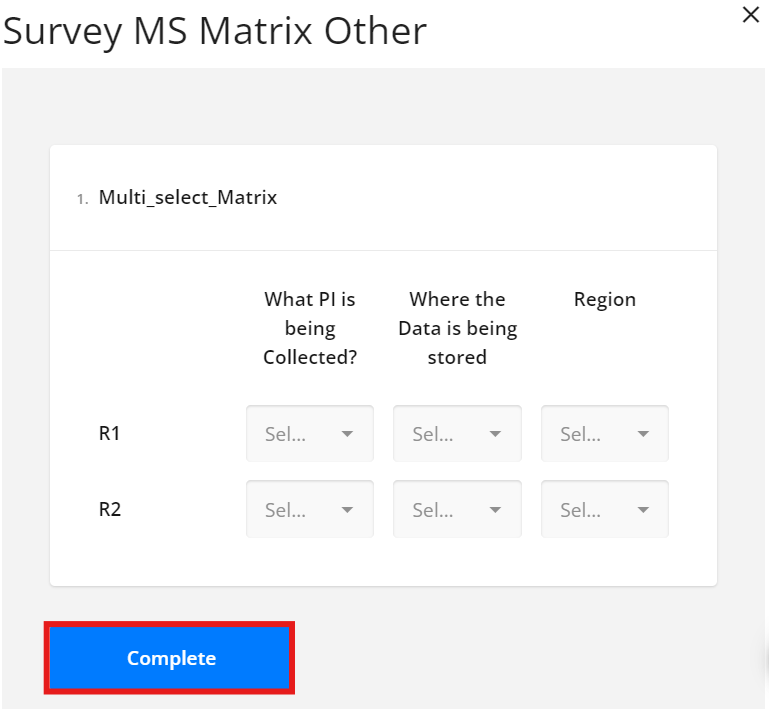Click the arrow icon in R1 PI Collected select
769x709 pixels.
pyautogui.click(x=347, y=434)
